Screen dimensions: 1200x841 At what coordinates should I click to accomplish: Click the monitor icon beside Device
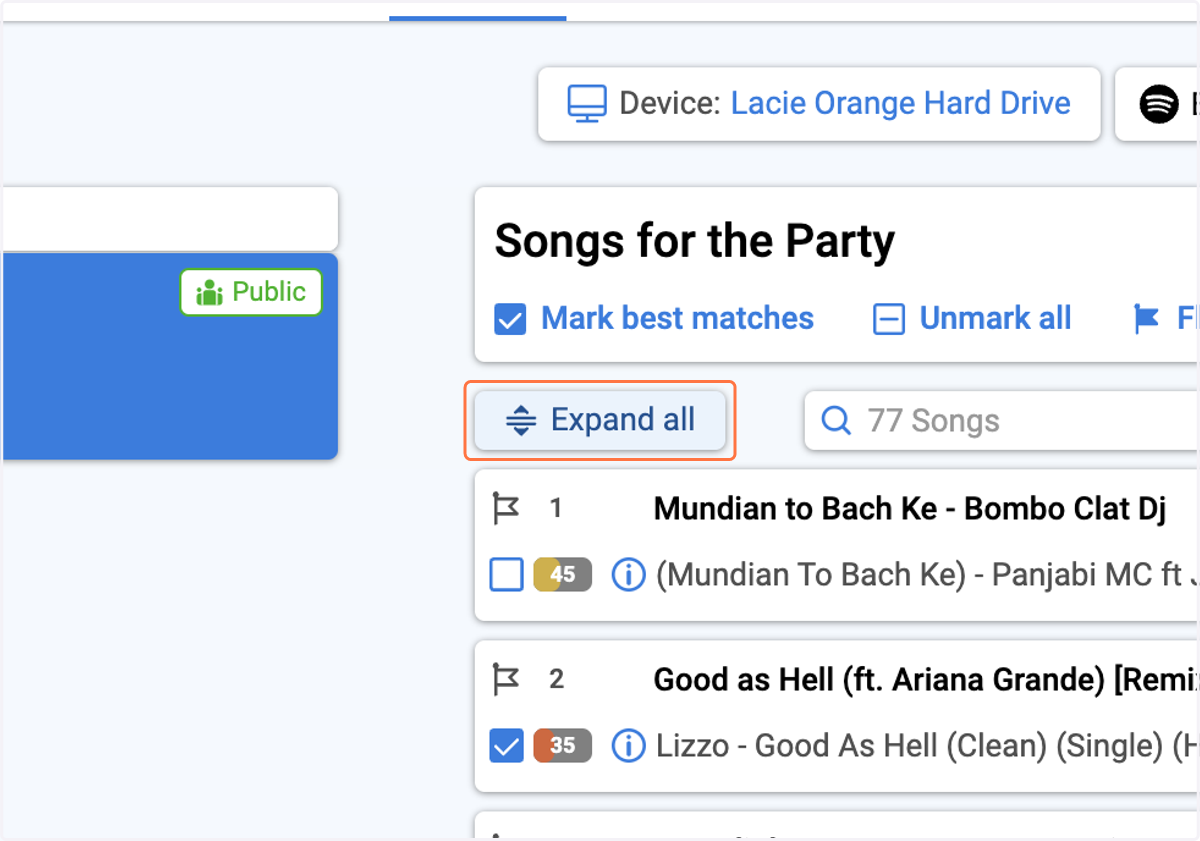point(587,104)
